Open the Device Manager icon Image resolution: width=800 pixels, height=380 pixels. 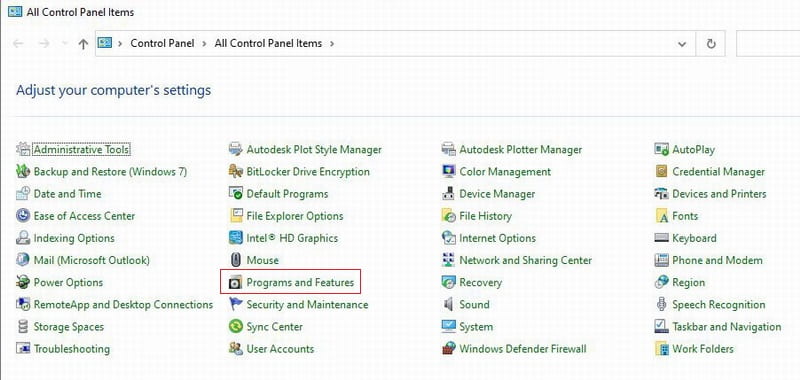pyautogui.click(x=448, y=194)
